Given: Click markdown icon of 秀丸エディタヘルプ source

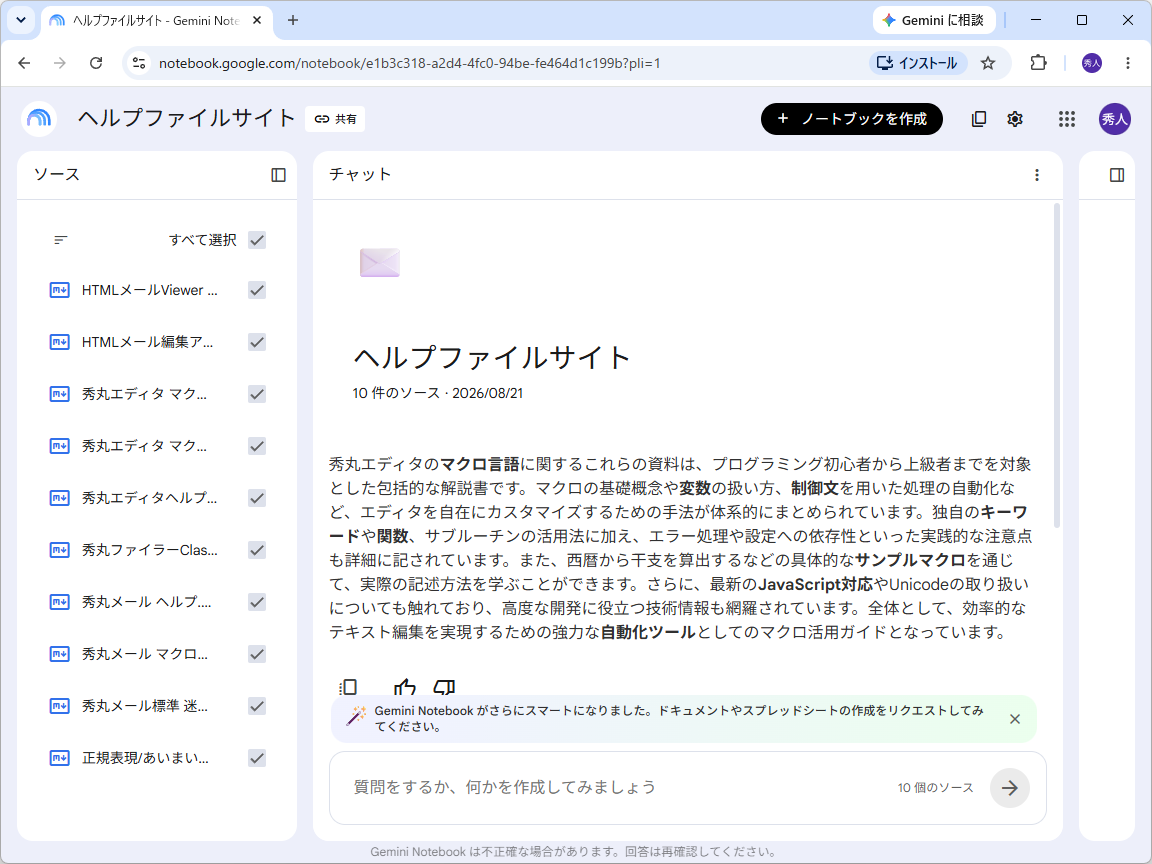Looking at the screenshot, I should (60, 498).
